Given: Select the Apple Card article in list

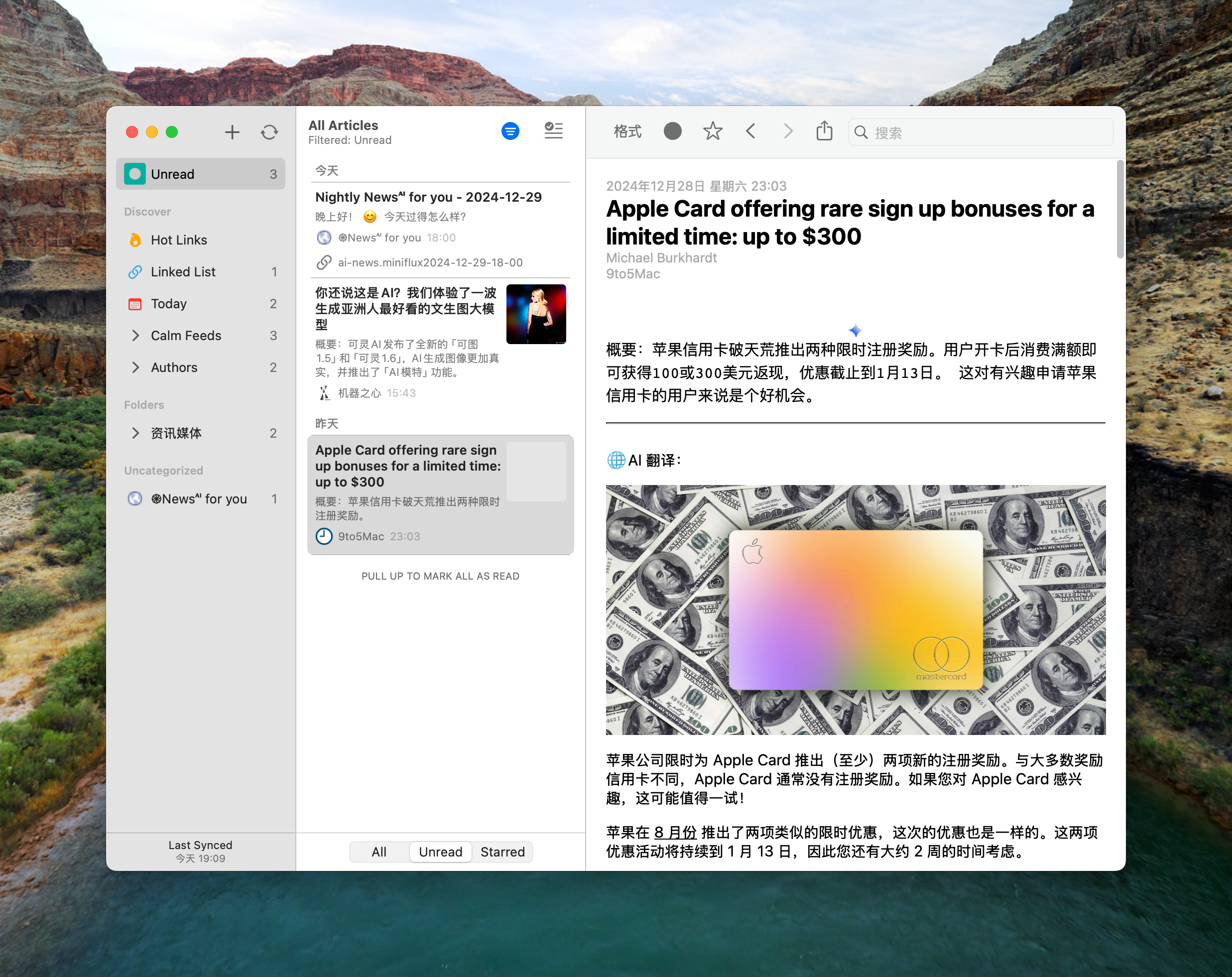Looking at the screenshot, I should click(x=441, y=495).
